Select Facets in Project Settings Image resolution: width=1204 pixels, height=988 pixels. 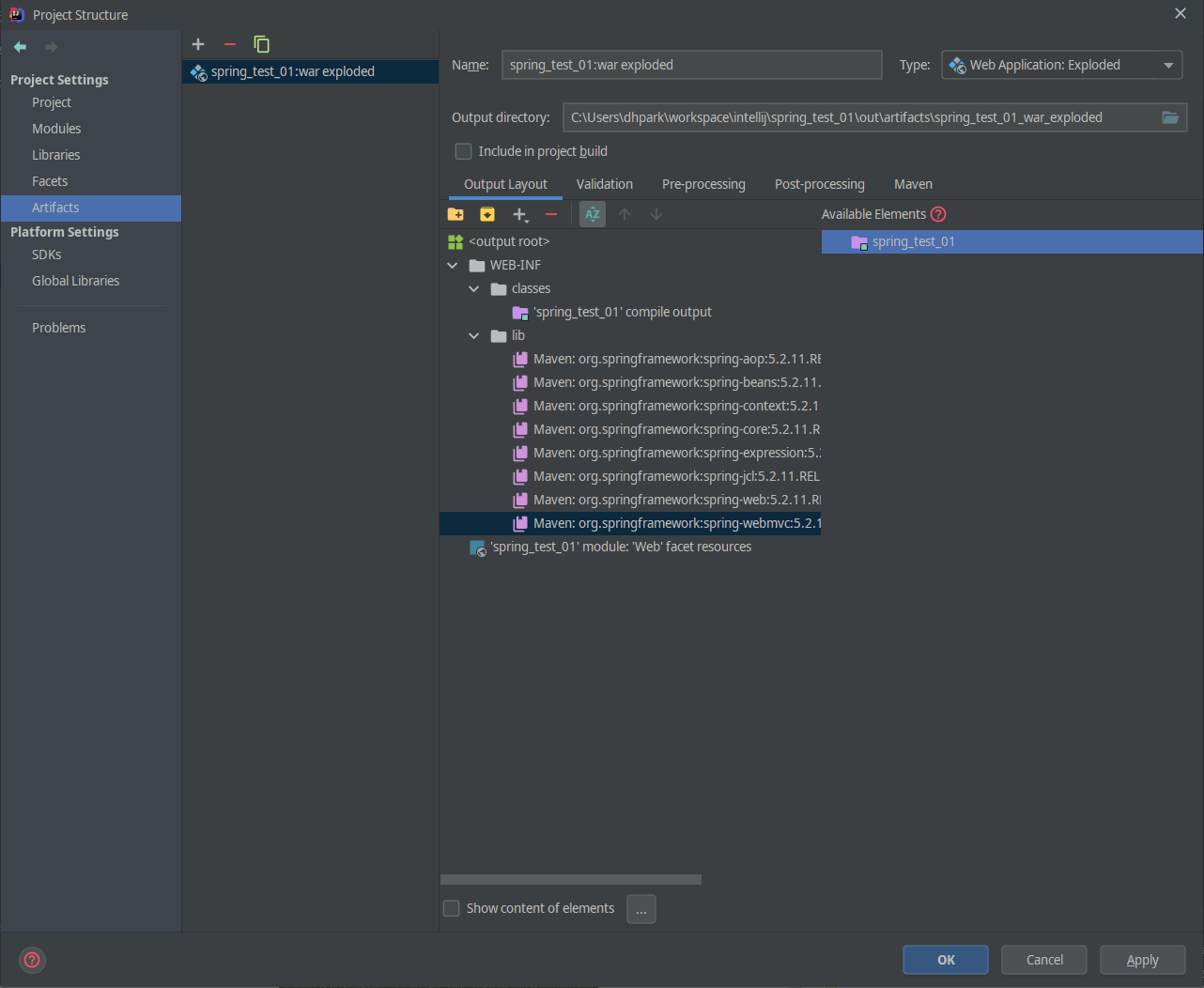click(x=50, y=181)
